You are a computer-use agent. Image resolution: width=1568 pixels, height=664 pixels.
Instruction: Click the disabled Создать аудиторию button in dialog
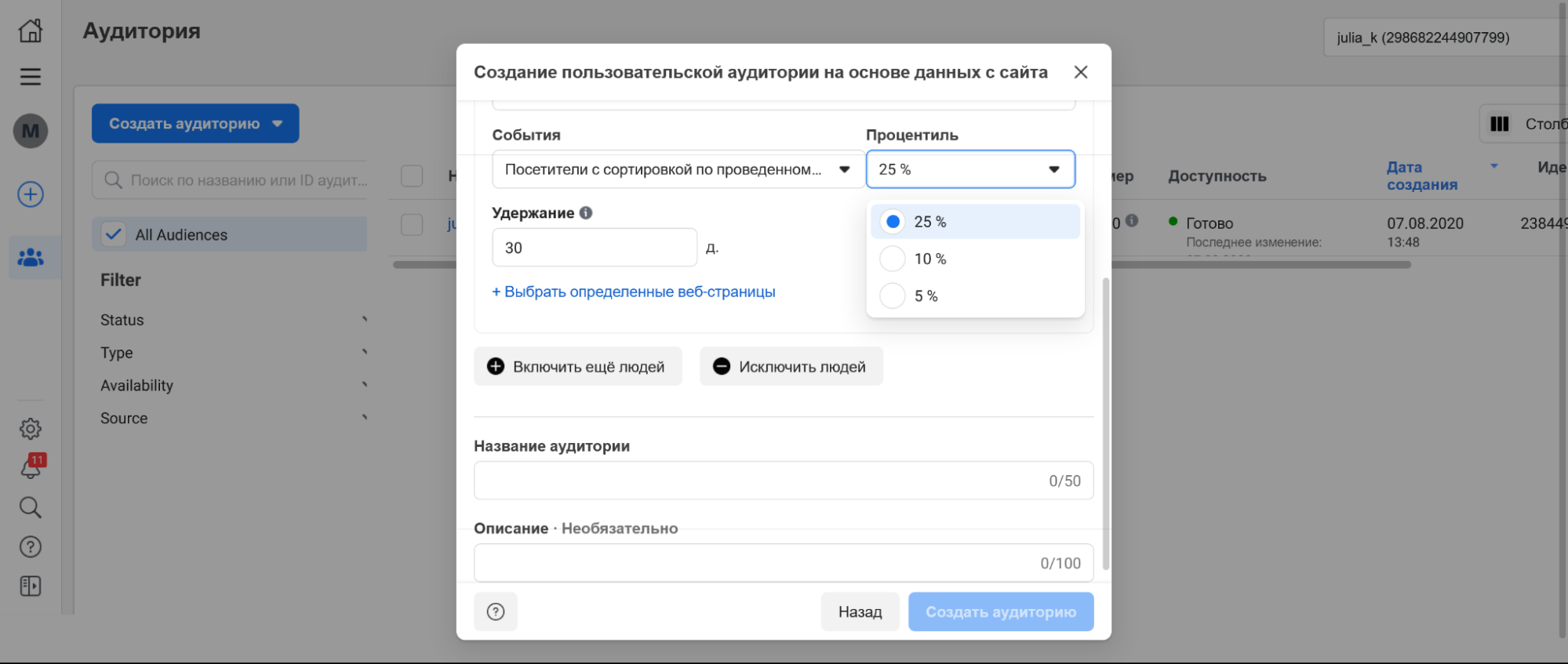[x=1001, y=611]
